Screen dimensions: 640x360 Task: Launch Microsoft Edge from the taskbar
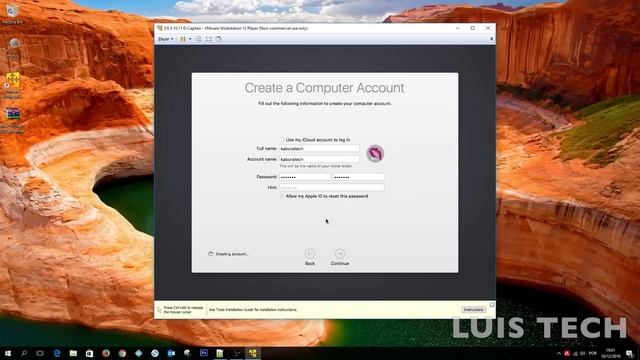click(57, 353)
